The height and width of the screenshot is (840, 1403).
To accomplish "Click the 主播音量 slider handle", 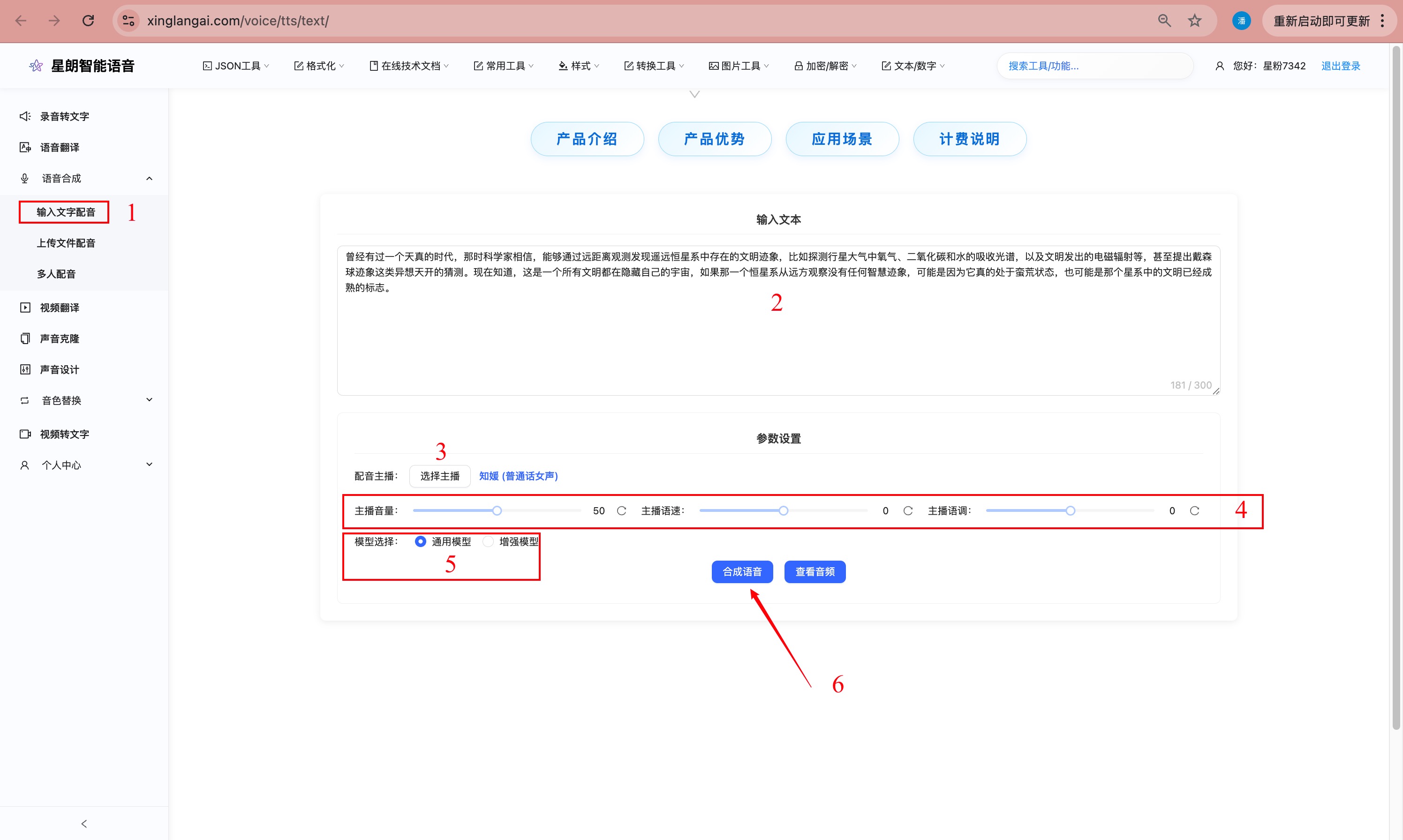I will pyautogui.click(x=497, y=510).
